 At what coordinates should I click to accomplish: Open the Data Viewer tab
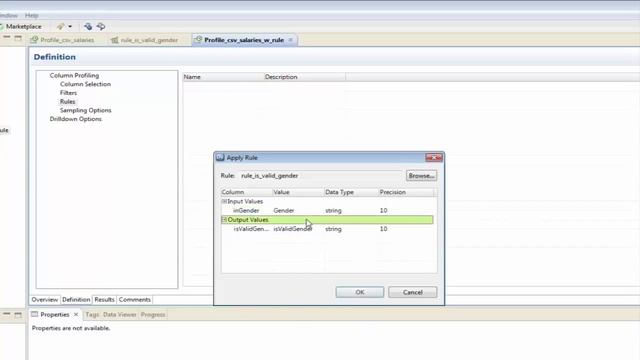120,315
